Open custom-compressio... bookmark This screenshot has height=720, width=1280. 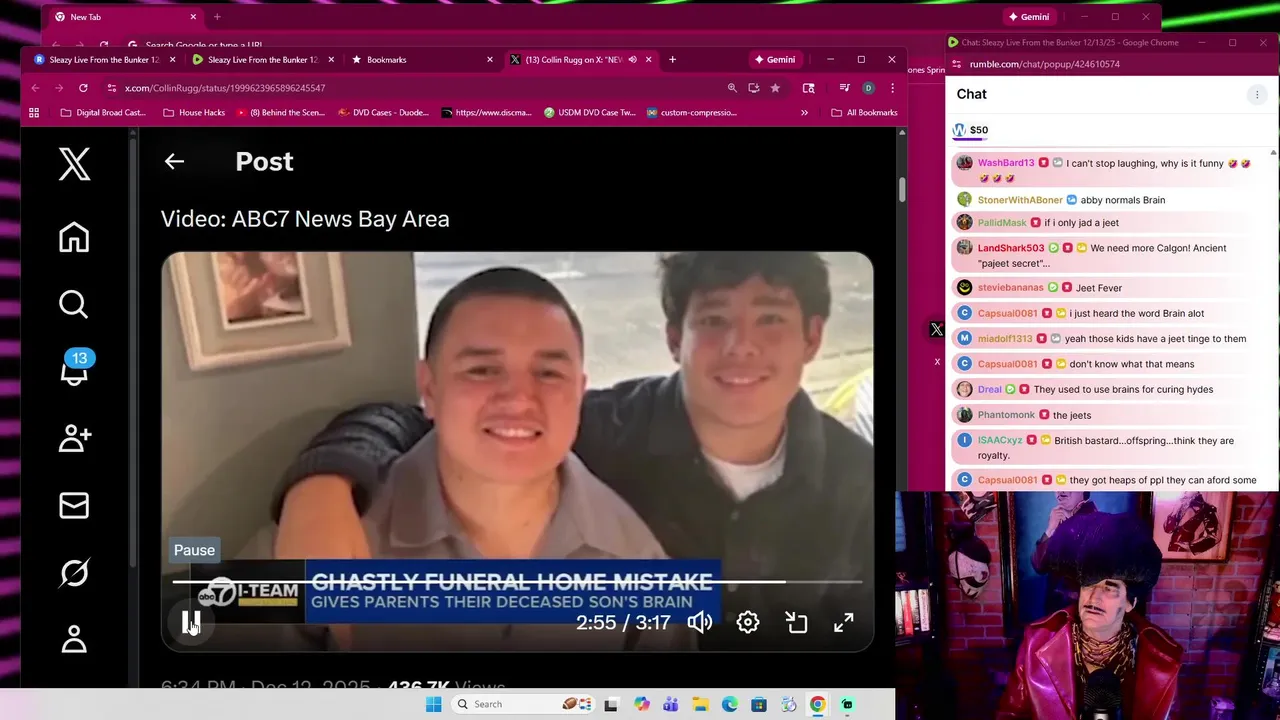point(691,112)
